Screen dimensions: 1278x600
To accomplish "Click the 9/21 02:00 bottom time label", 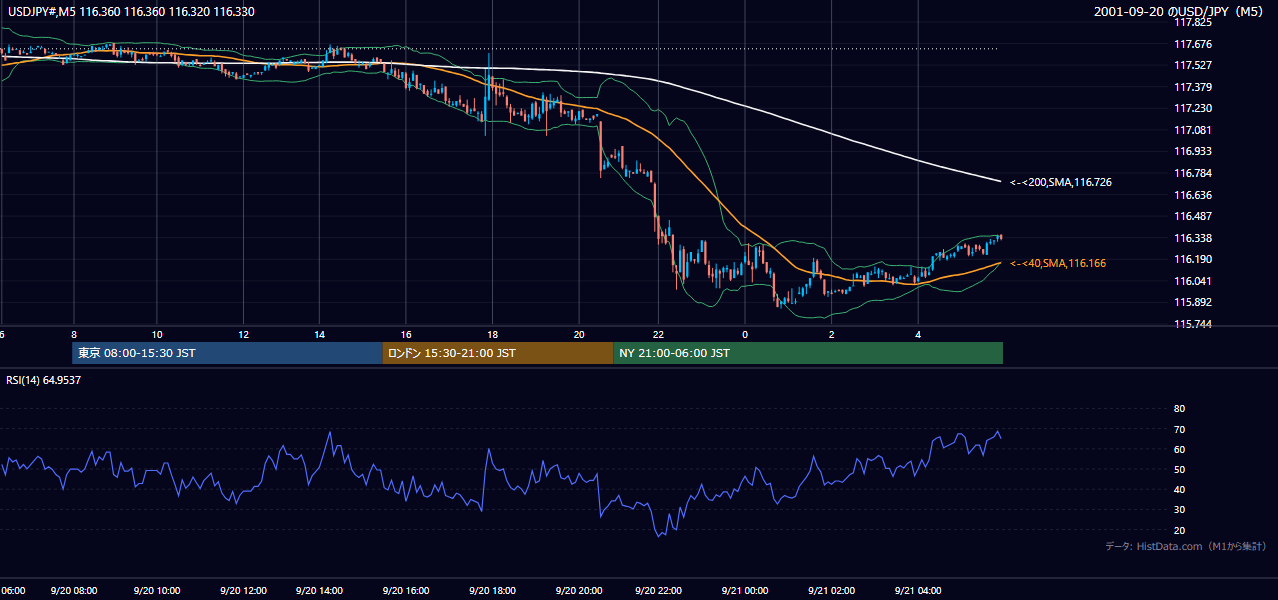I will tap(832, 591).
